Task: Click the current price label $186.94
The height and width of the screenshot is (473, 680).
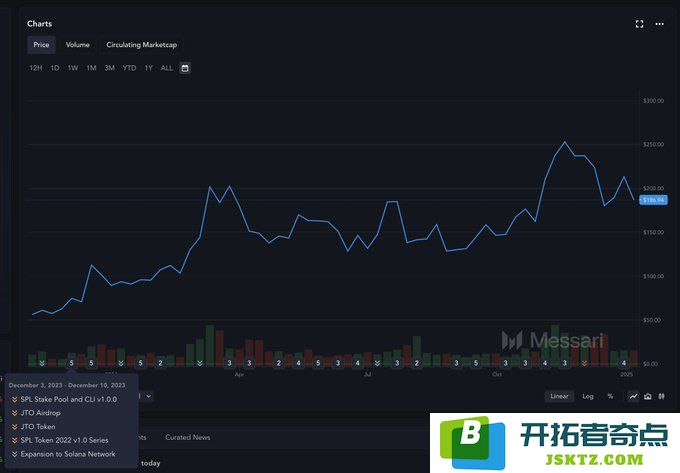Action: pos(653,200)
